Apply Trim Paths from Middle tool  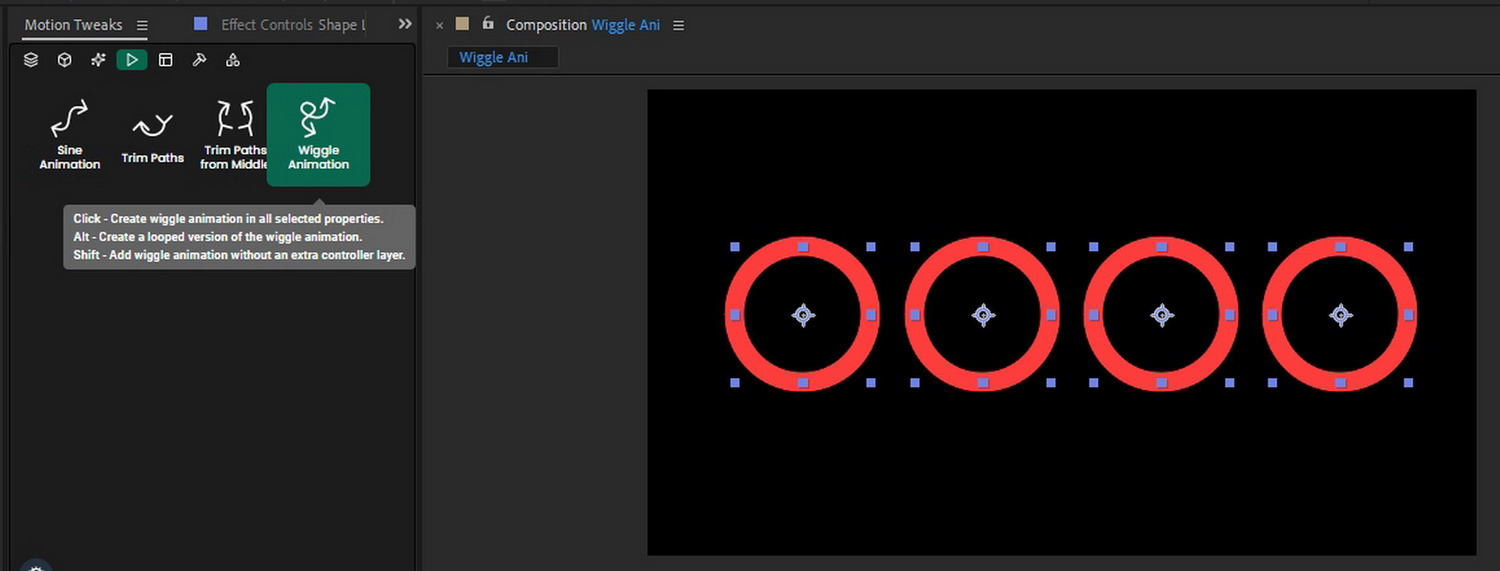tap(235, 135)
